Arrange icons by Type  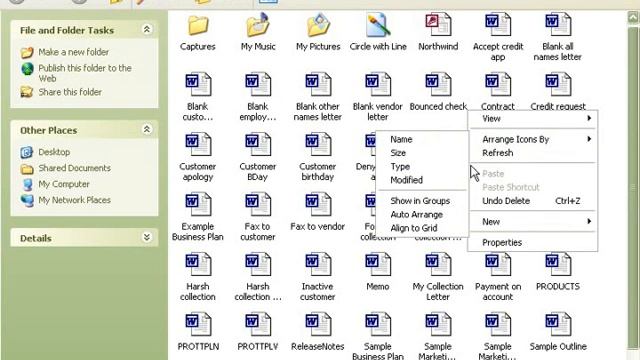(x=422, y=166)
